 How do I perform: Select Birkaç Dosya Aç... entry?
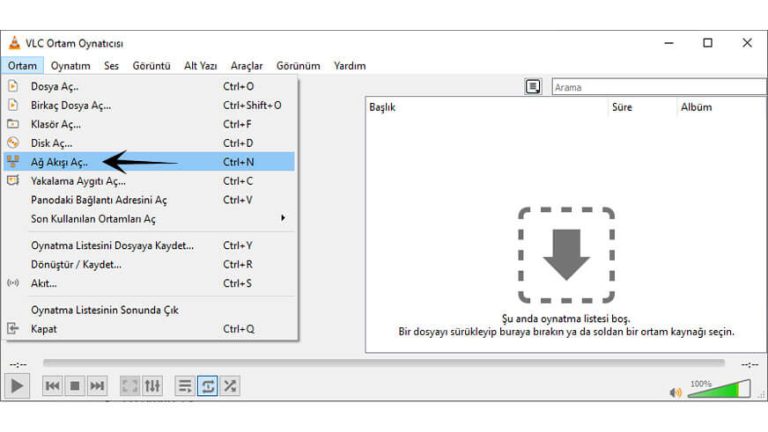tap(149, 105)
